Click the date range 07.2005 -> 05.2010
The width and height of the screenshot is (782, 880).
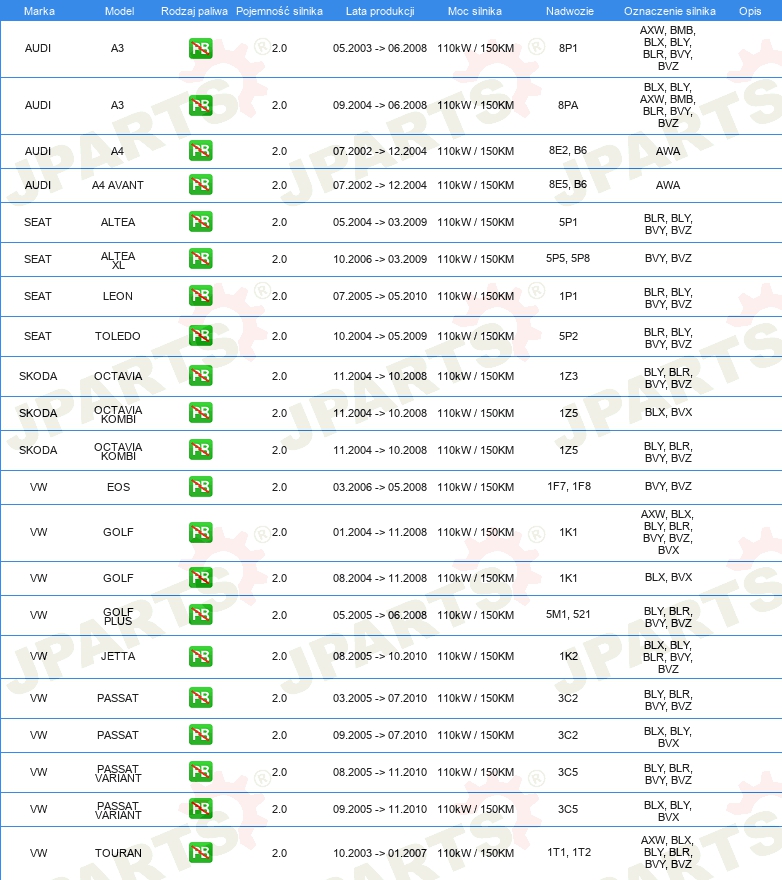(x=379, y=296)
